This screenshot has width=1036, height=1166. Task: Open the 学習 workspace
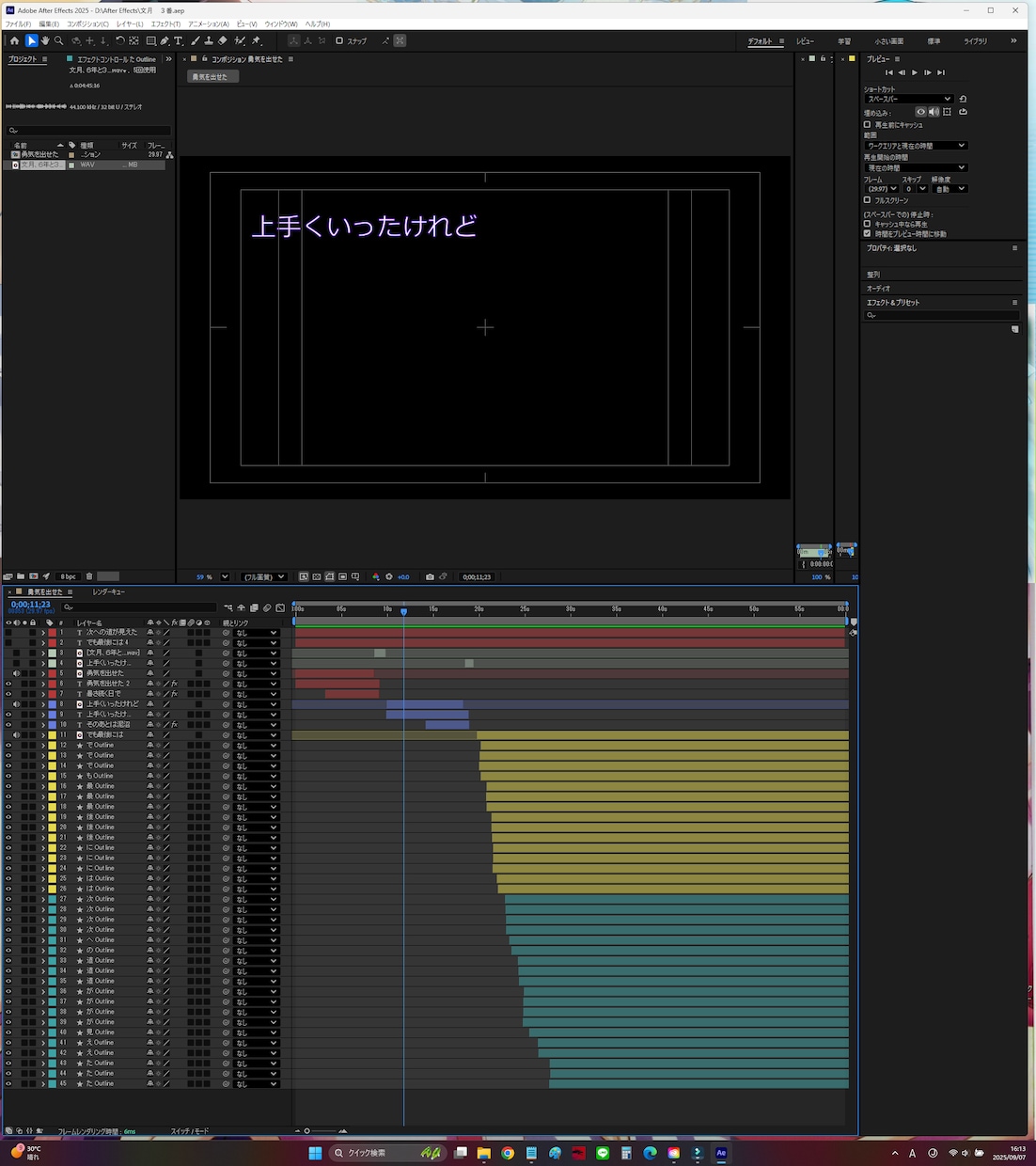click(x=844, y=41)
